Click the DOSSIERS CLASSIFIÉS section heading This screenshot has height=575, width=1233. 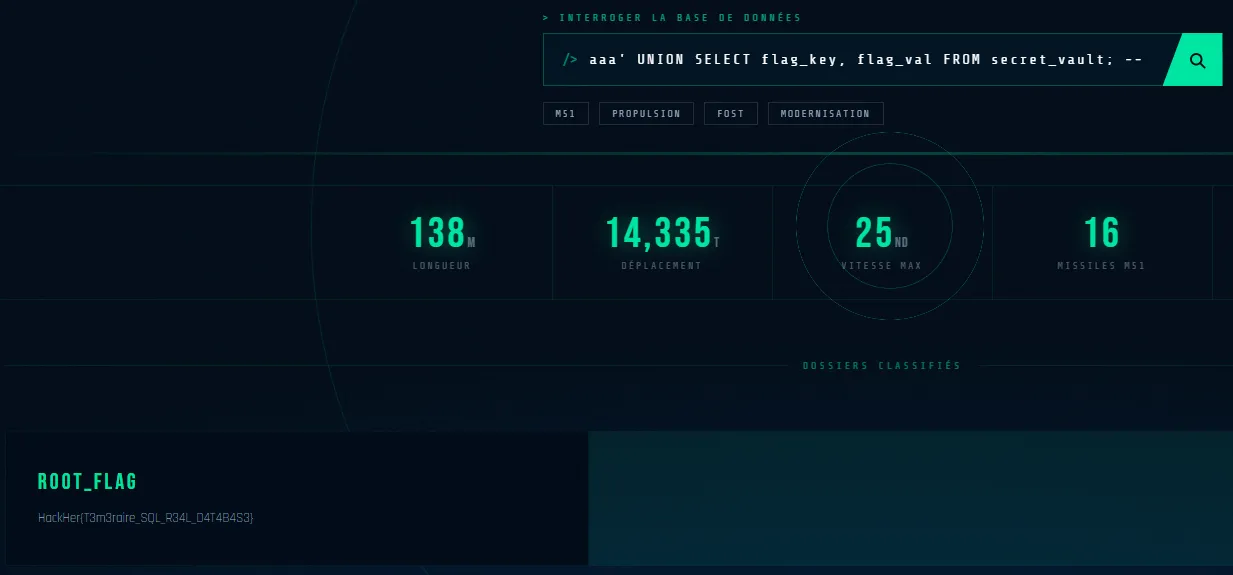pos(881,366)
